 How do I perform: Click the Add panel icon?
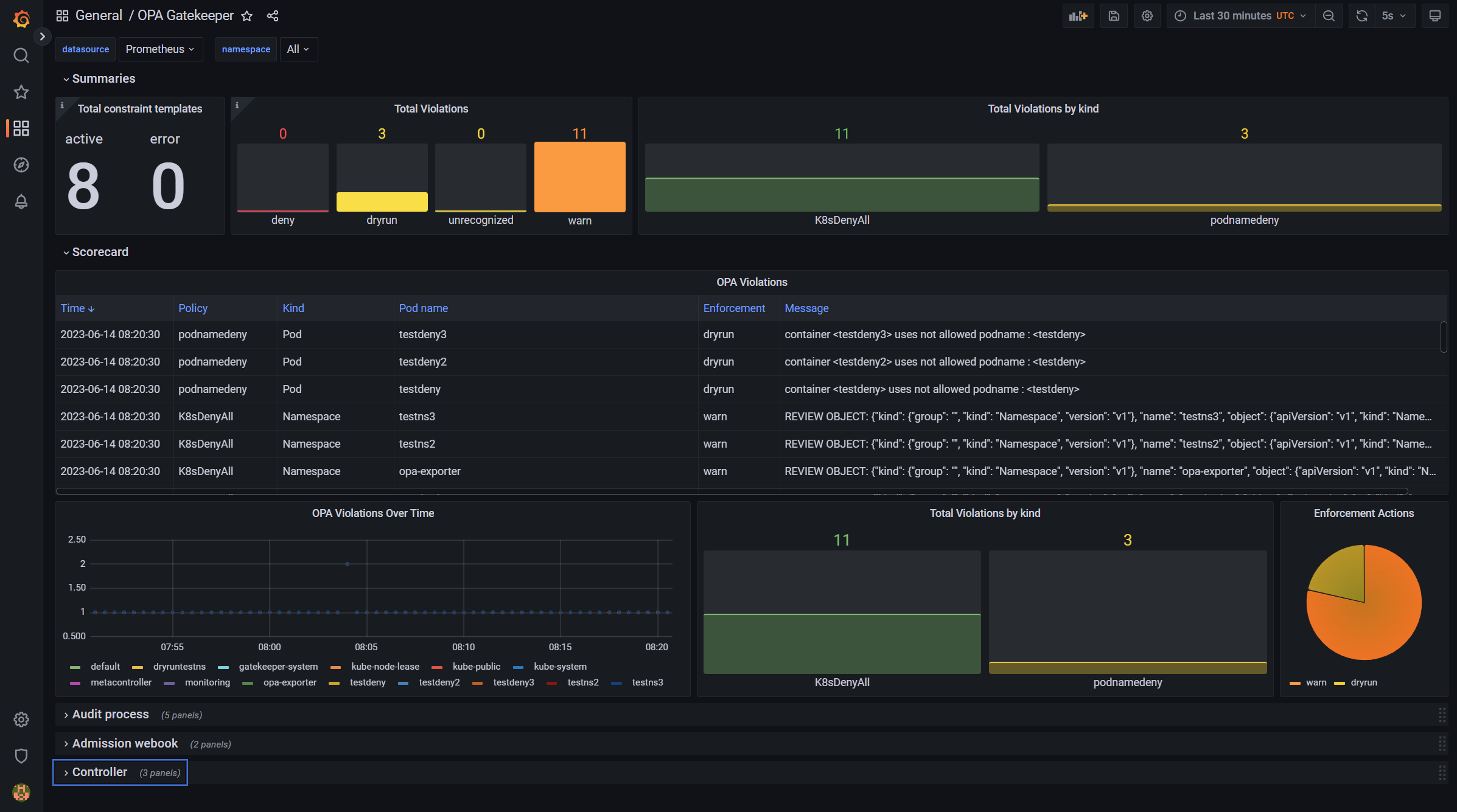pos(1078,16)
